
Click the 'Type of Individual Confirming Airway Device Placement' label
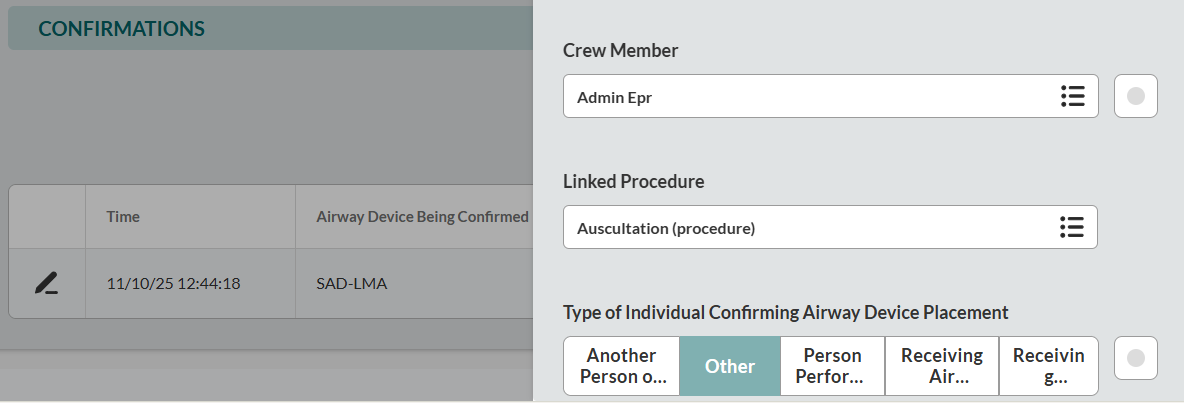coord(785,312)
